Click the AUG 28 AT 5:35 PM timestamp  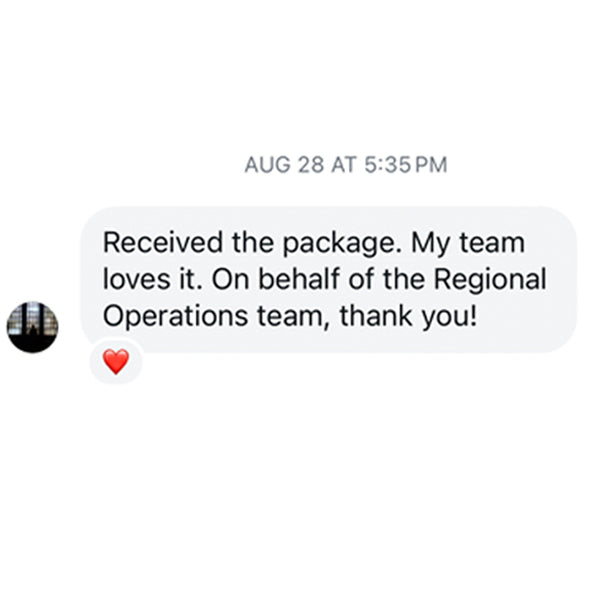pos(346,165)
